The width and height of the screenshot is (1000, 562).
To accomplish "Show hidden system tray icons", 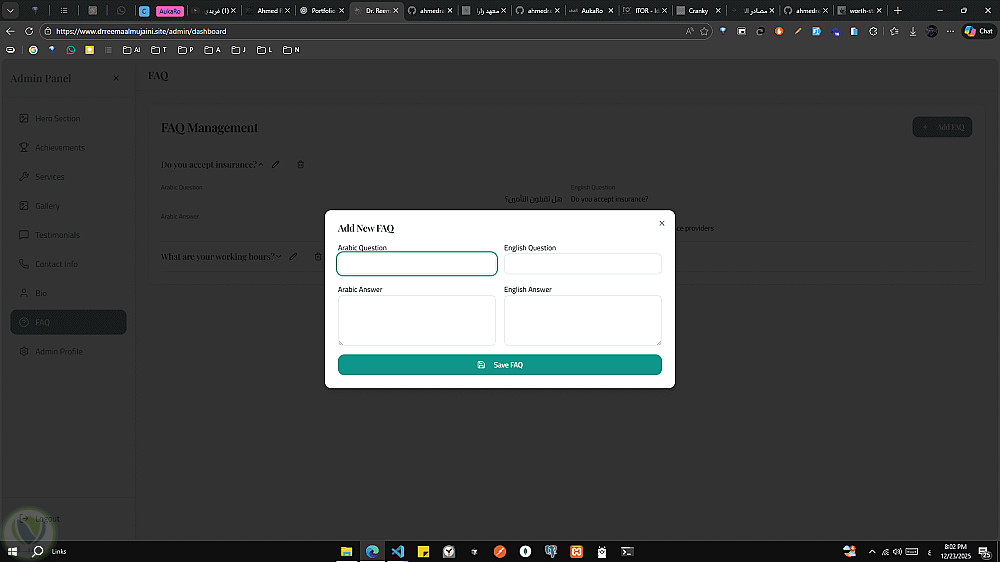I will pos(872,552).
